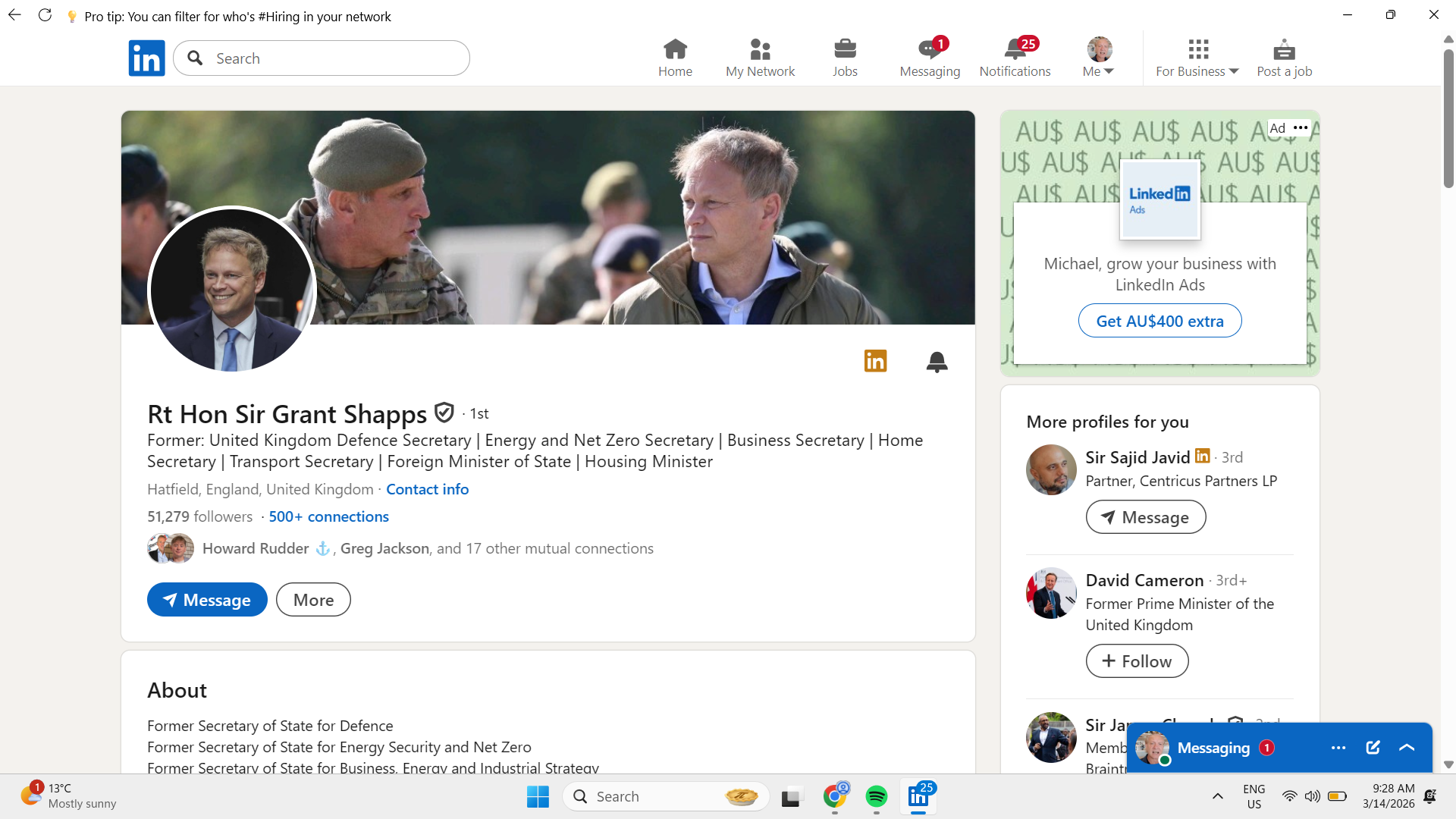Click compose new message icon in Messaging bar
The width and height of the screenshot is (1456, 819).
click(x=1373, y=748)
